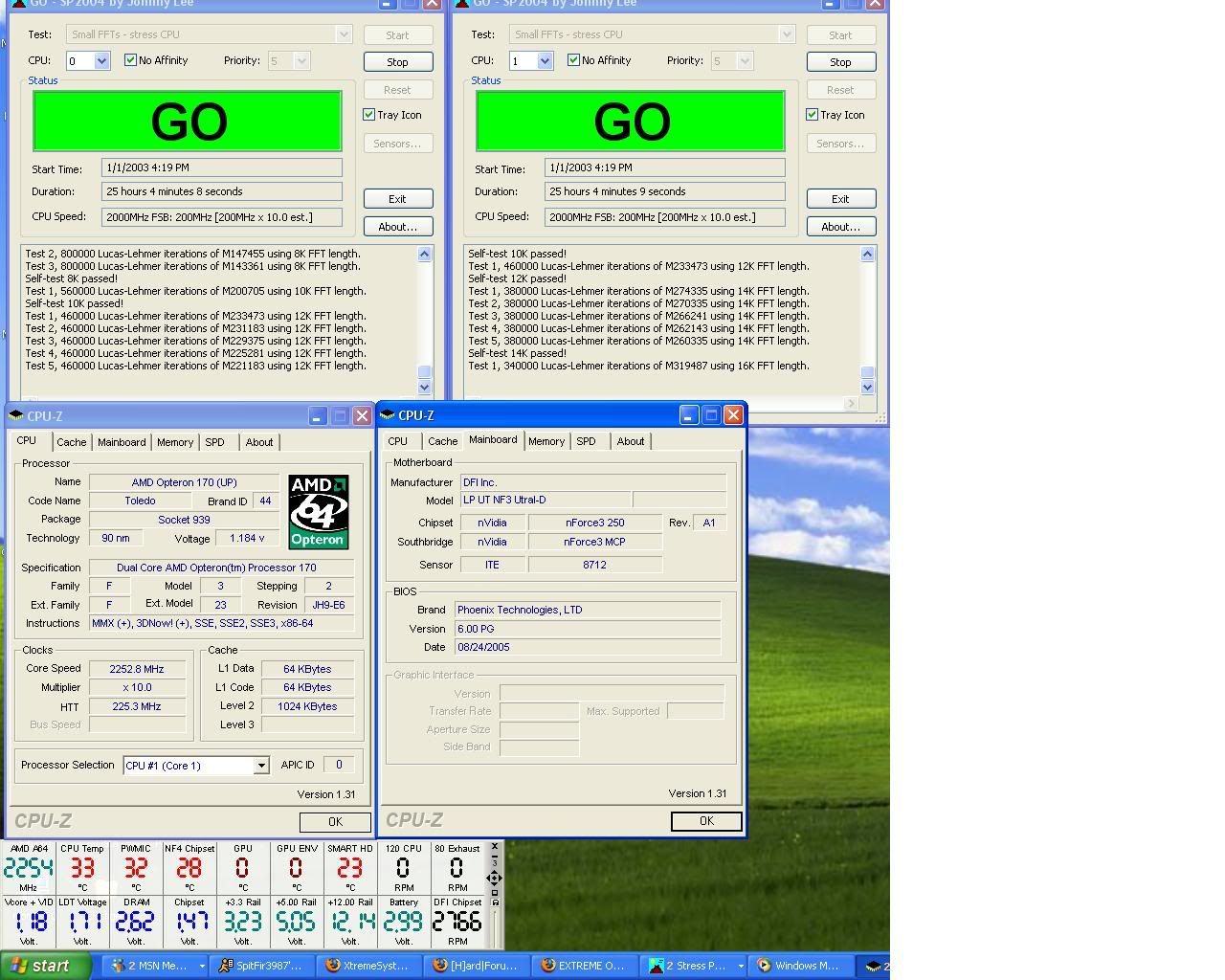Uncheck Tray Icon in left stress window
Image resolution: width=1225 pixels, height=980 pixels.
pyautogui.click(x=369, y=115)
